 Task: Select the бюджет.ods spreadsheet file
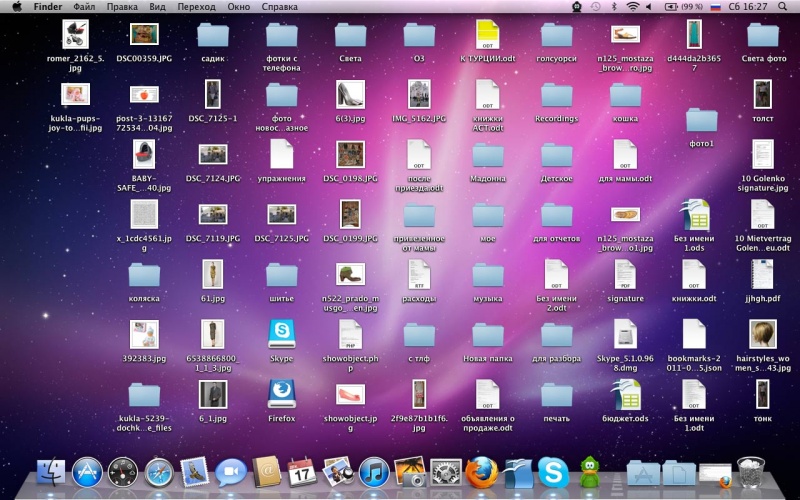[626, 393]
